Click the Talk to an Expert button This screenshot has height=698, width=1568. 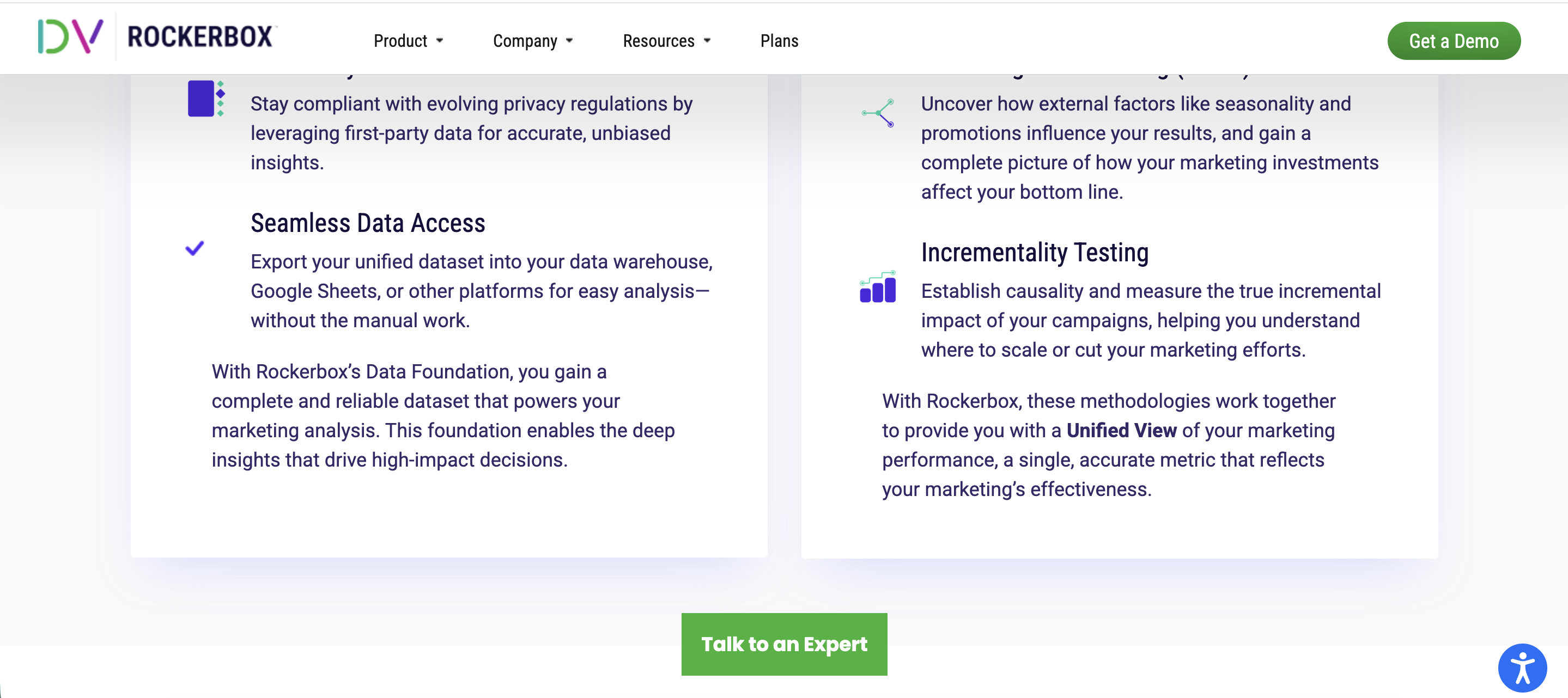tap(784, 644)
